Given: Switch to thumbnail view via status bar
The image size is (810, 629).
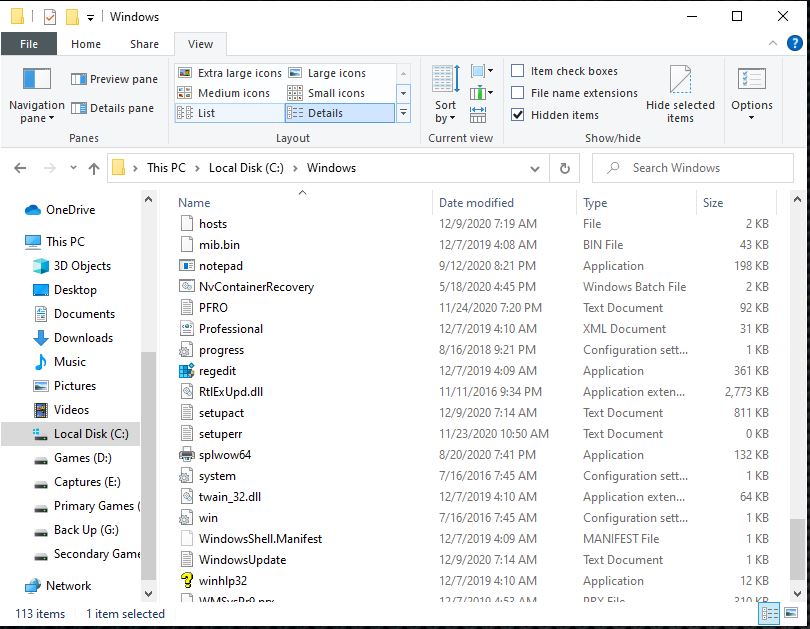Looking at the screenshot, I should (790, 612).
